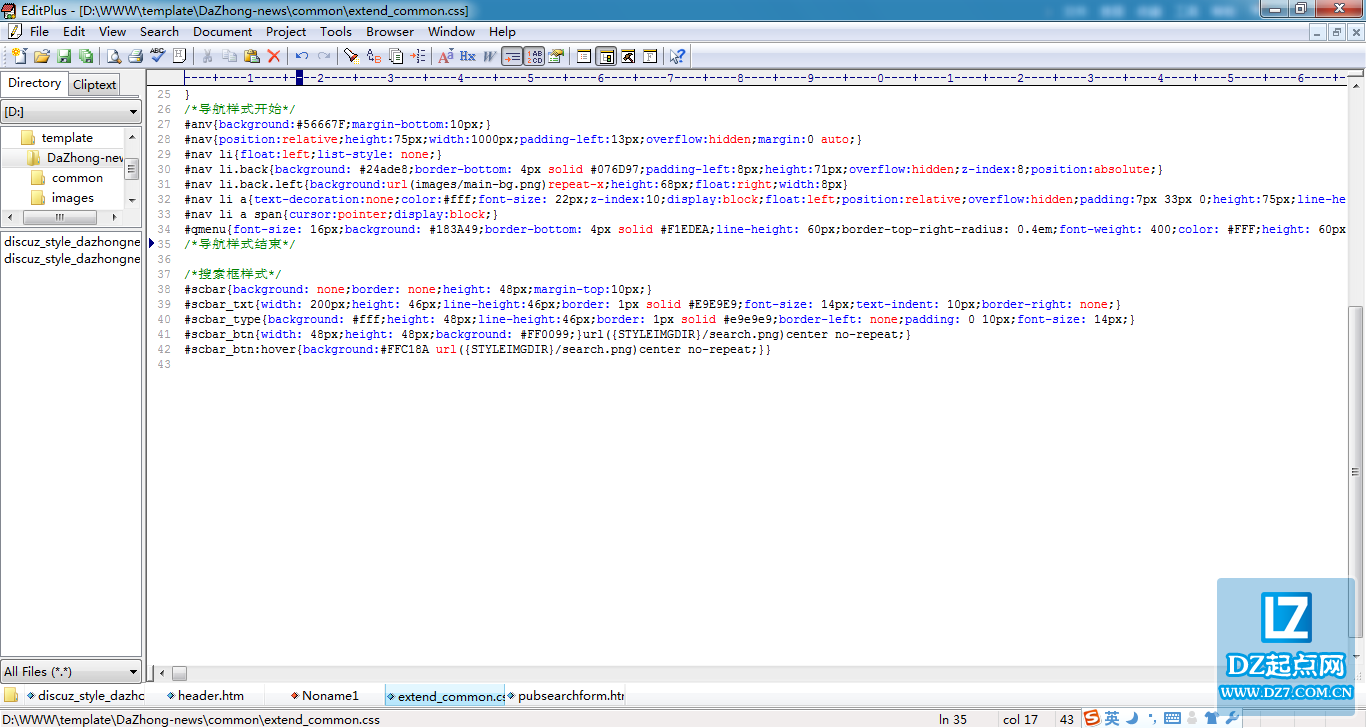Open the Search menu

click(159, 31)
